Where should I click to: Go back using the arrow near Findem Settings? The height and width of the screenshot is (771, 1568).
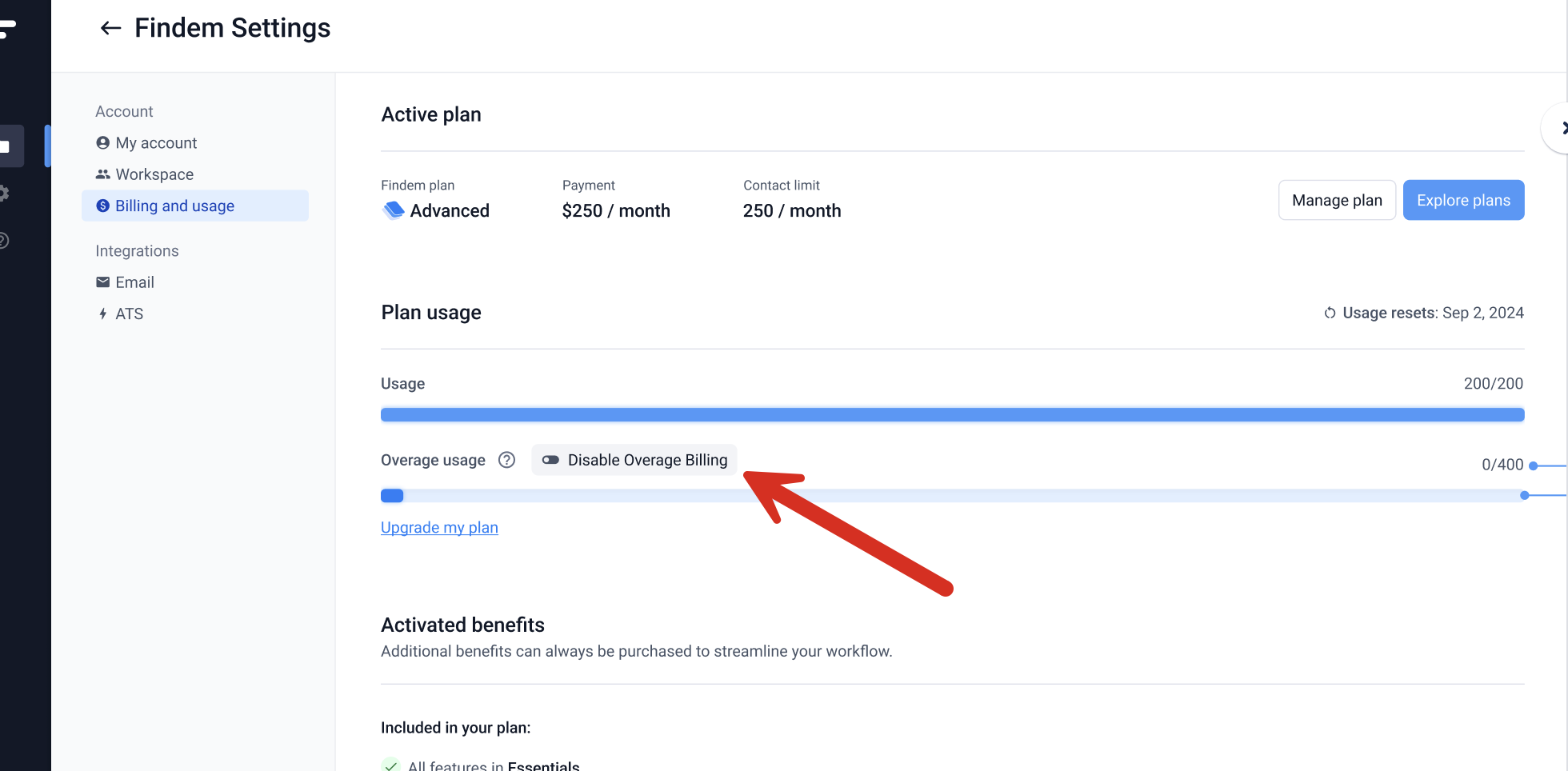point(110,28)
